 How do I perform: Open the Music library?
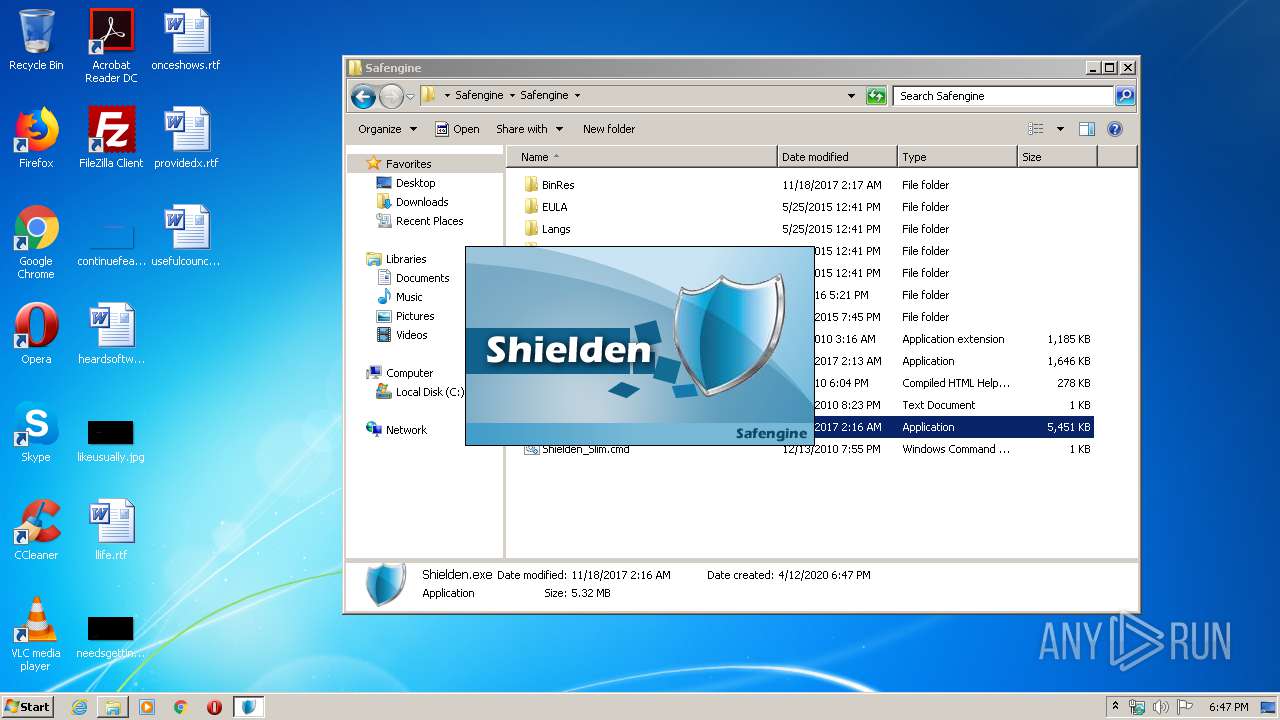click(x=409, y=297)
